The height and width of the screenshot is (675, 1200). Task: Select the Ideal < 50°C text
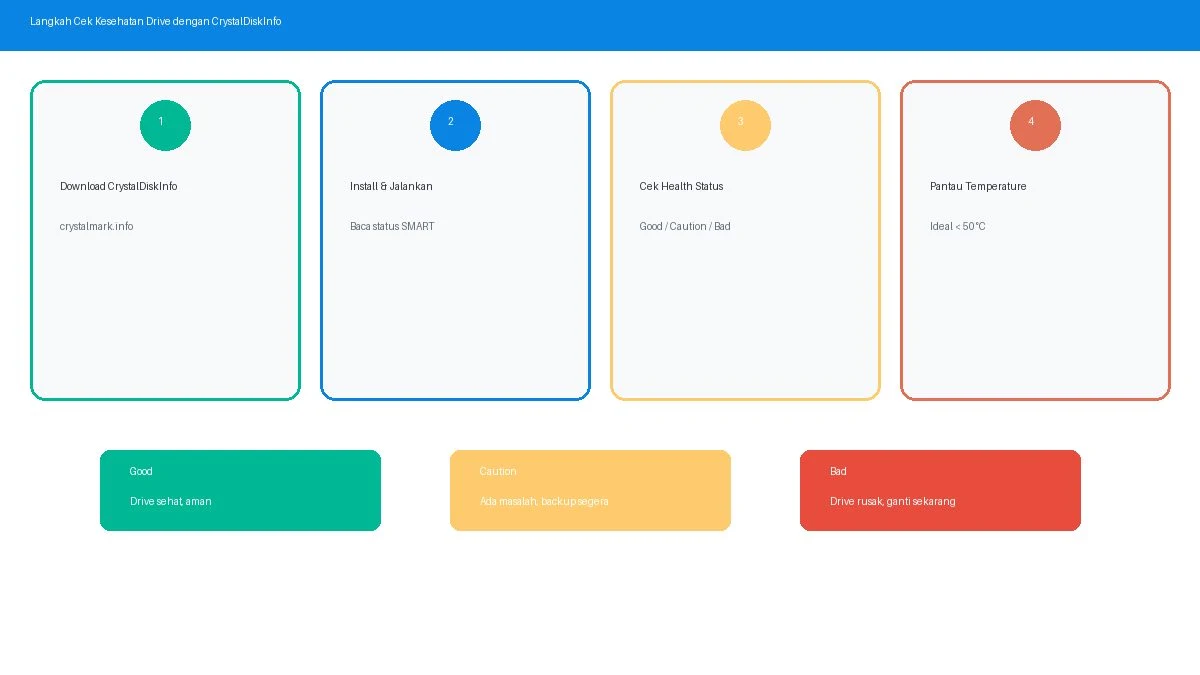pyautogui.click(x=958, y=227)
